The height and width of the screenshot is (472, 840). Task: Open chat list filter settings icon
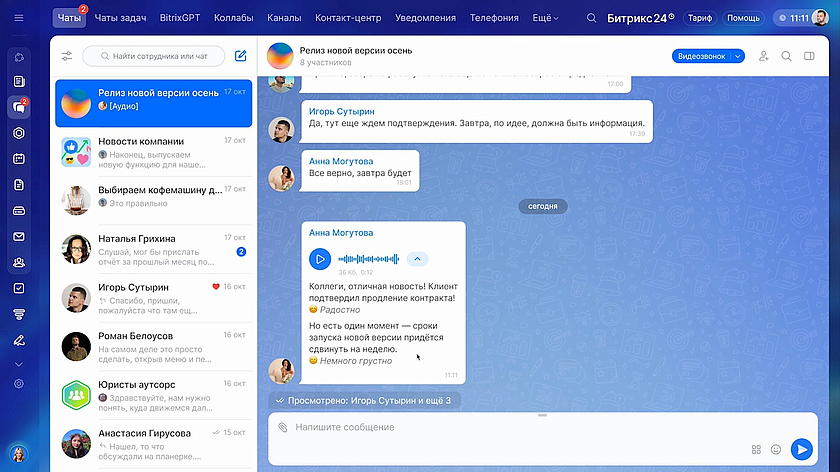pos(67,56)
